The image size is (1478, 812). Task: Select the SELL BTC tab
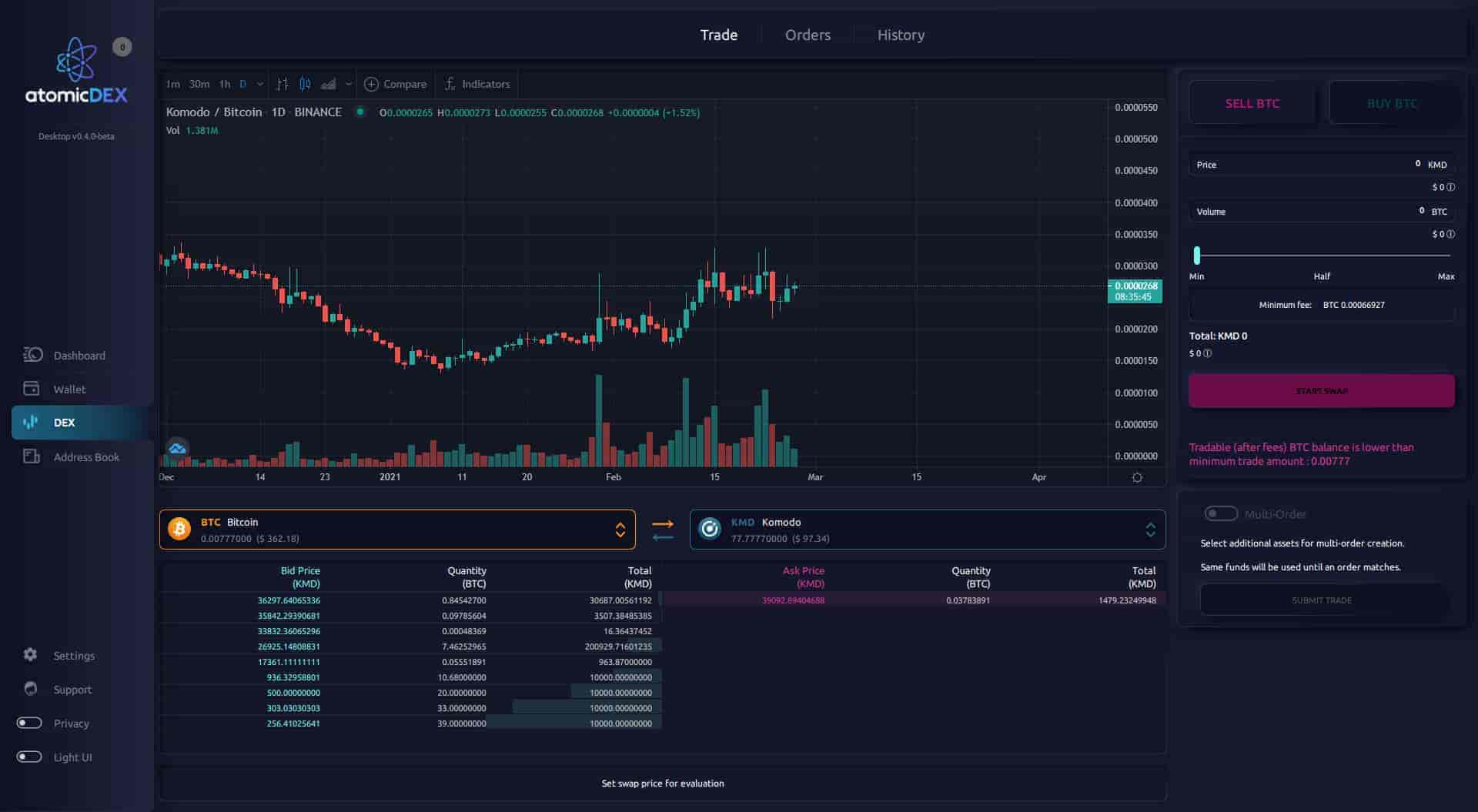pos(1252,103)
